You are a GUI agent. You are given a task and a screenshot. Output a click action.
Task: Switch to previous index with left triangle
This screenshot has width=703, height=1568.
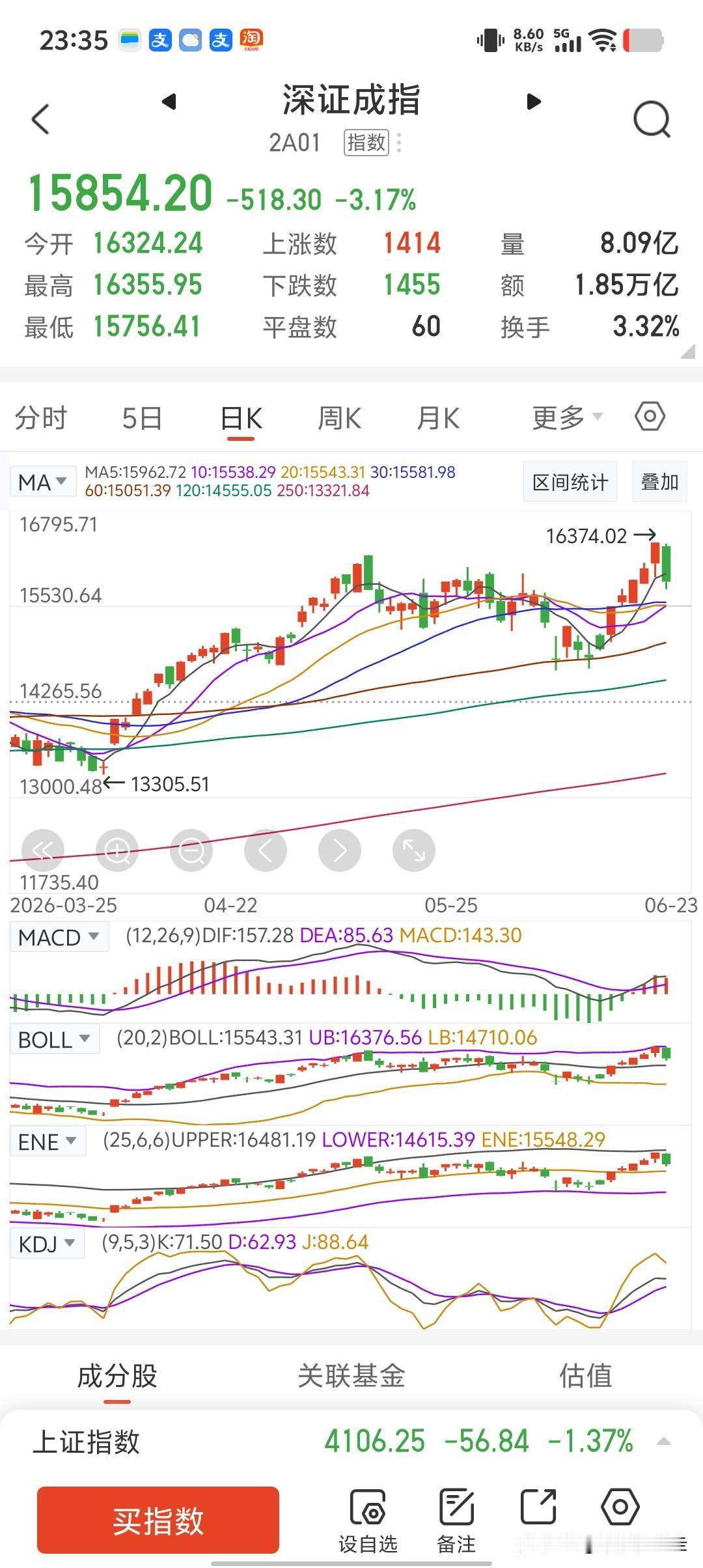[169, 102]
